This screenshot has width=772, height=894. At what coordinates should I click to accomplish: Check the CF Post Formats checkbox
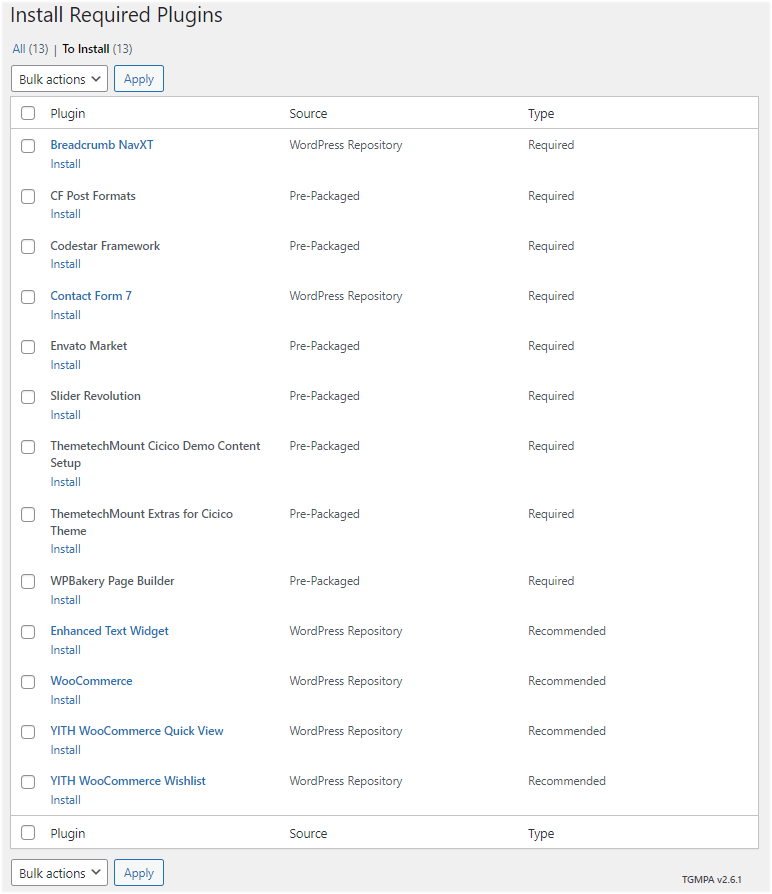(x=28, y=197)
